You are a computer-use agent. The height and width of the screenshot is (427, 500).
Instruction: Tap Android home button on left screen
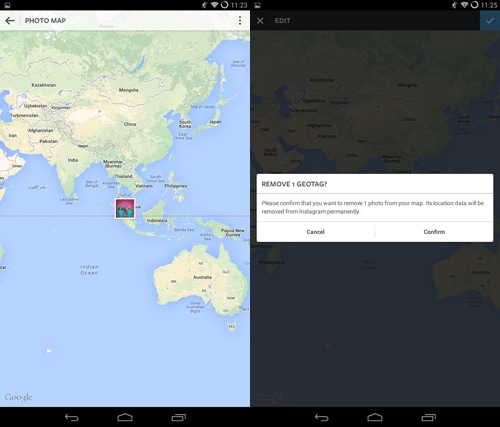click(x=125, y=417)
